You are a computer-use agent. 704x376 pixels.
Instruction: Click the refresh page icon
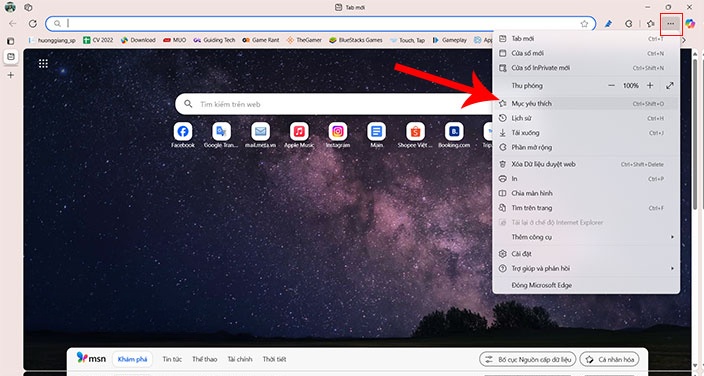click(x=32, y=23)
